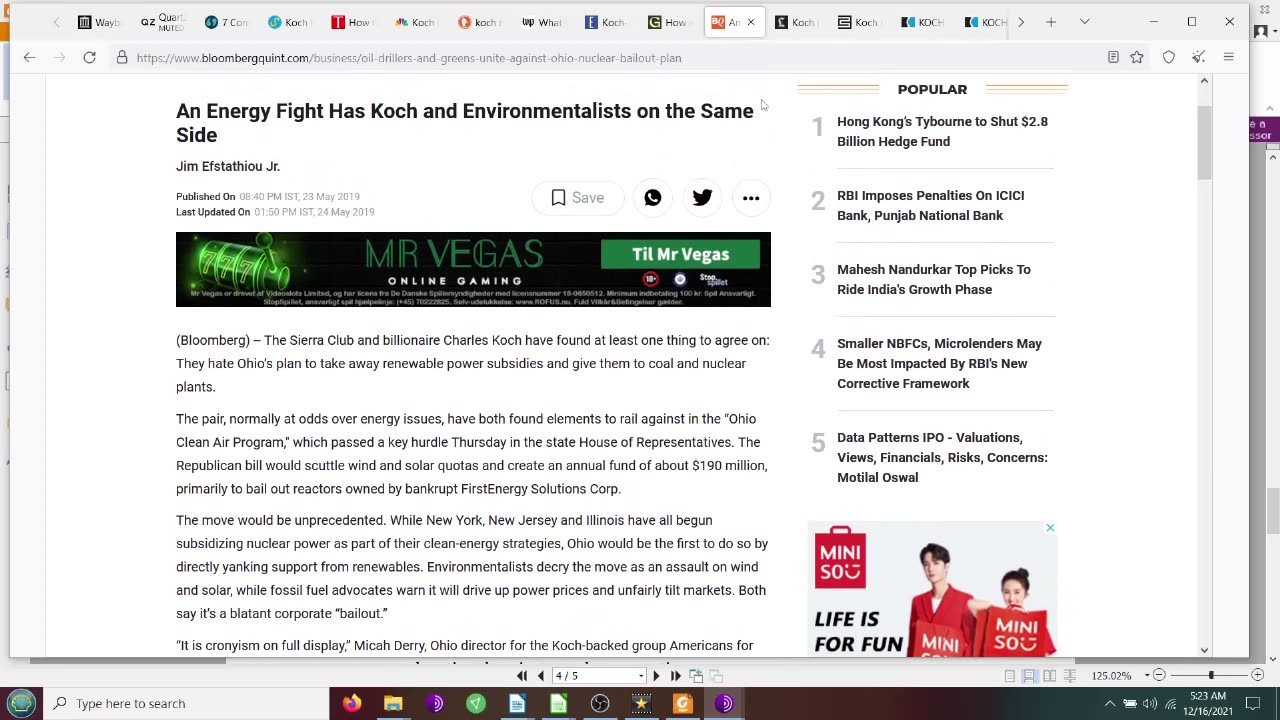Switch to the NBC Koch tab

click(x=415, y=22)
